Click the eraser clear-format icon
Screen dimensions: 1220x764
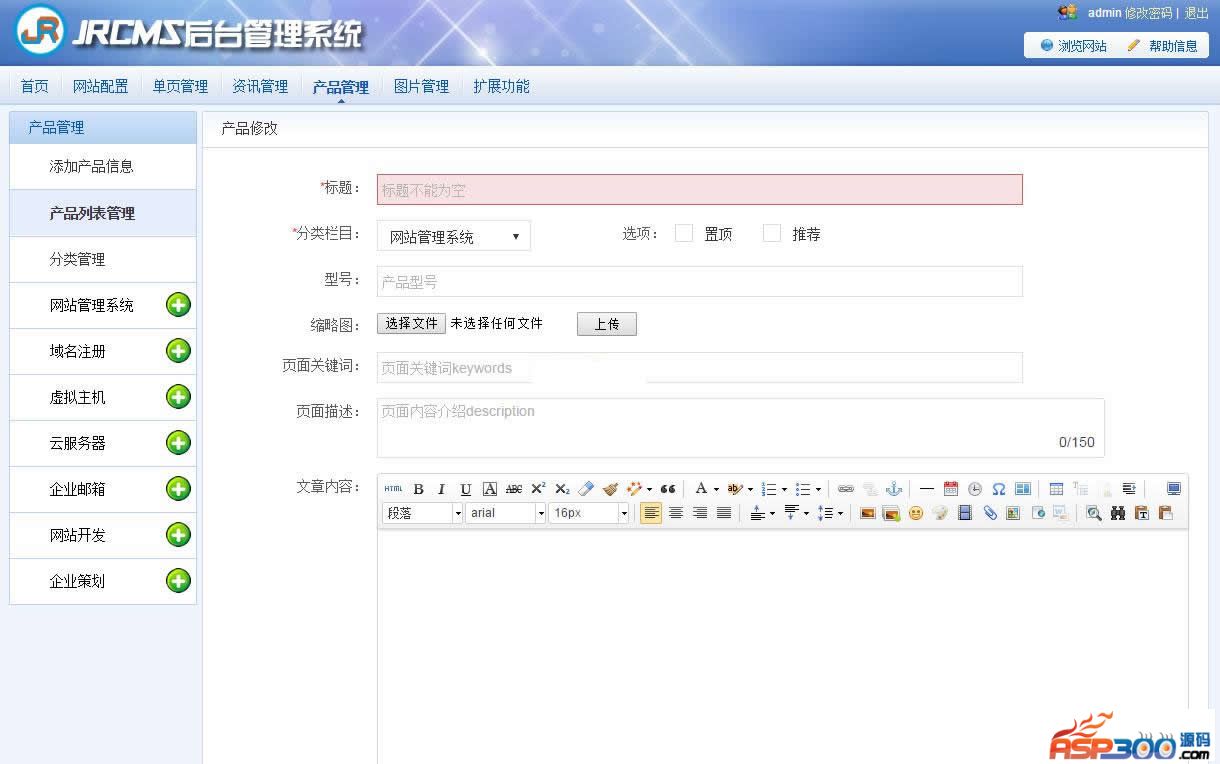pos(586,489)
